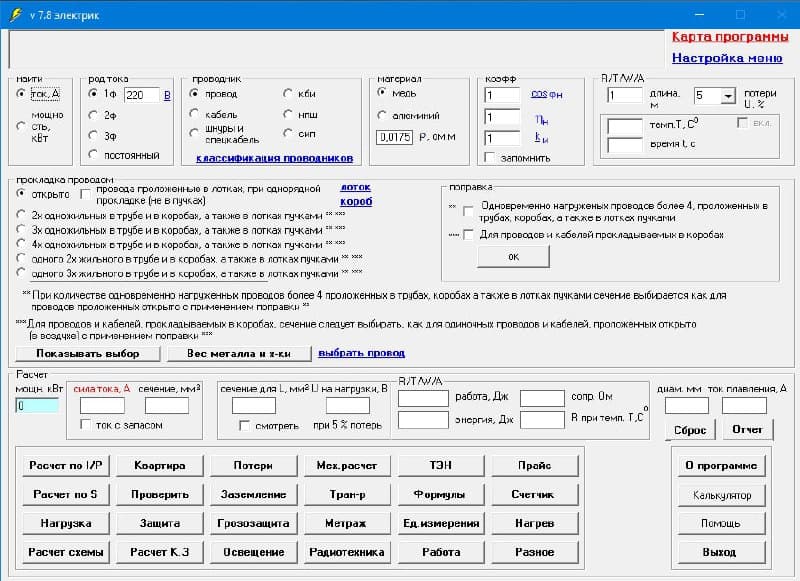This screenshot has height=581, width=800.
Task: Click the 'О программе' button
Action: click(x=721, y=466)
